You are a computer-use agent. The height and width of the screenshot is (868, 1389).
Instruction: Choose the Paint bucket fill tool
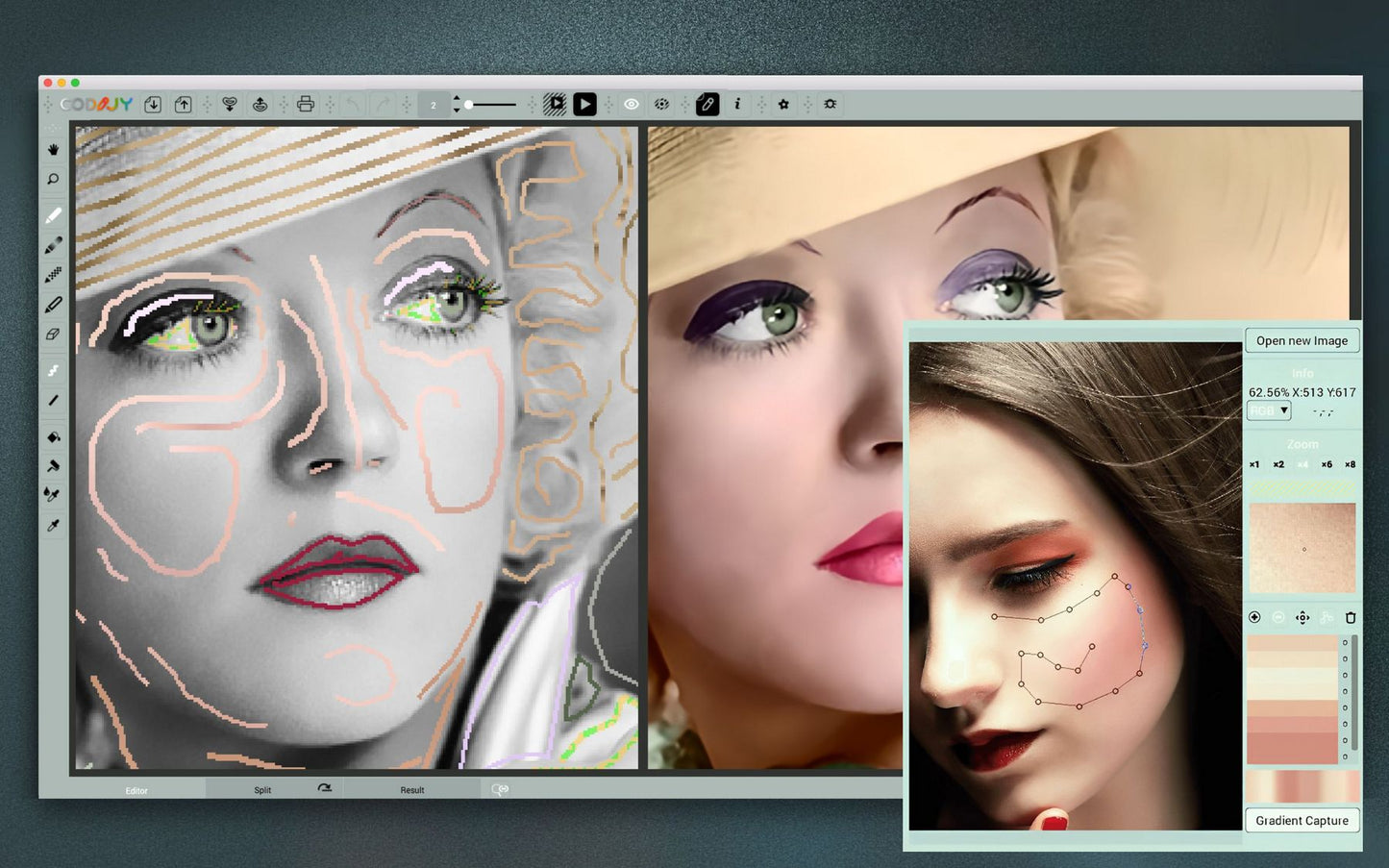[53, 437]
